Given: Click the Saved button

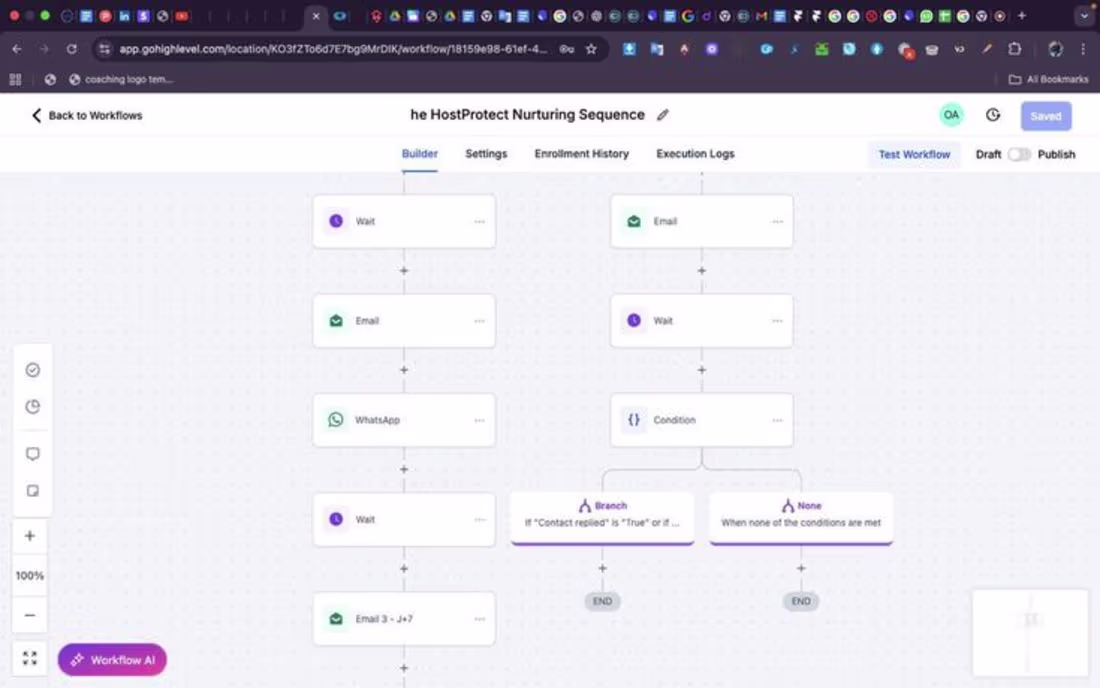Looking at the screenshot, I should point(1045,116).
